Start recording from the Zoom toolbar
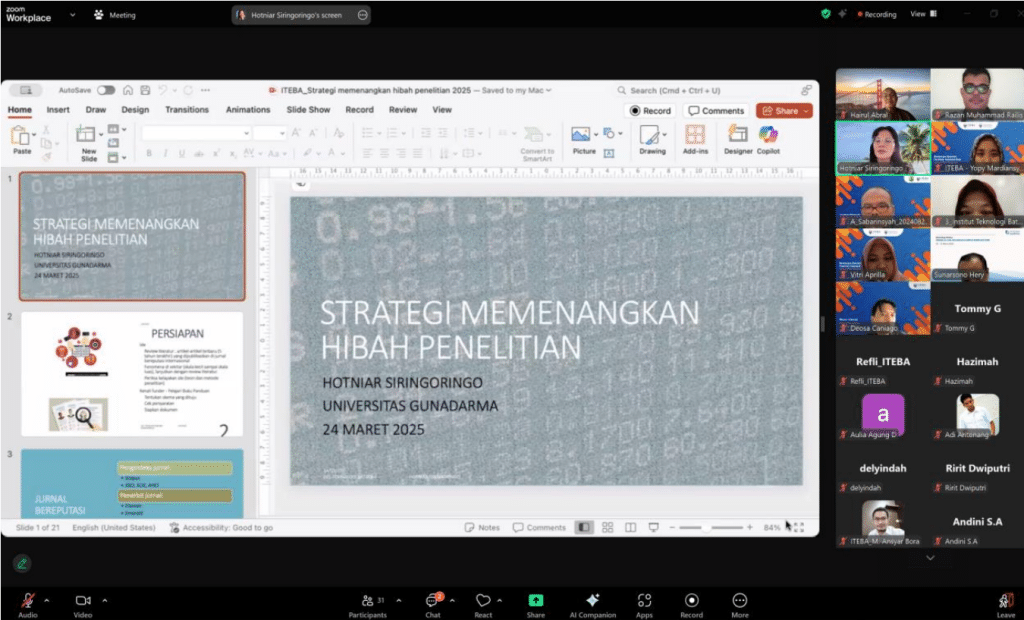 click(692, 605)
